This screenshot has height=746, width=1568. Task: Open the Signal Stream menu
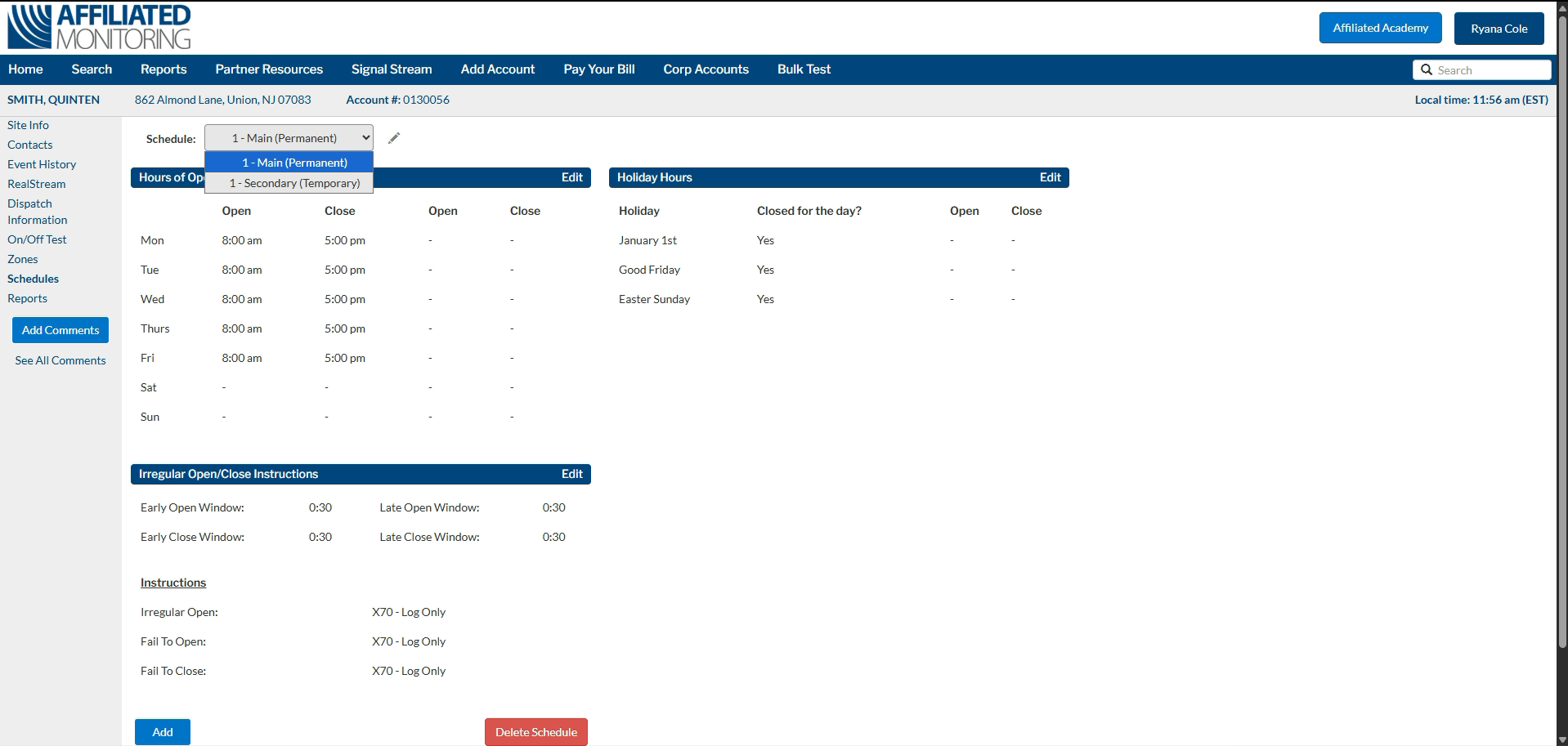[392, 69]
